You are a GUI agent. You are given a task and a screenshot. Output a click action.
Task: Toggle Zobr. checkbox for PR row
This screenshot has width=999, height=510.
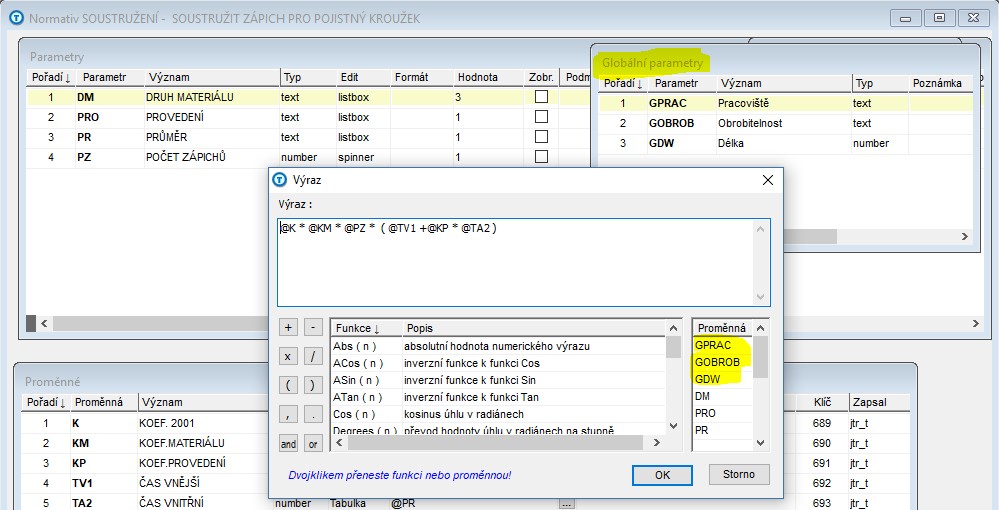click(x=542, y=136)
